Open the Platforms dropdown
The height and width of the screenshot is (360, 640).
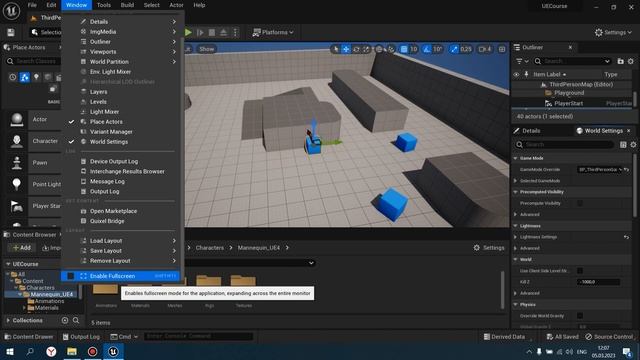273,32
